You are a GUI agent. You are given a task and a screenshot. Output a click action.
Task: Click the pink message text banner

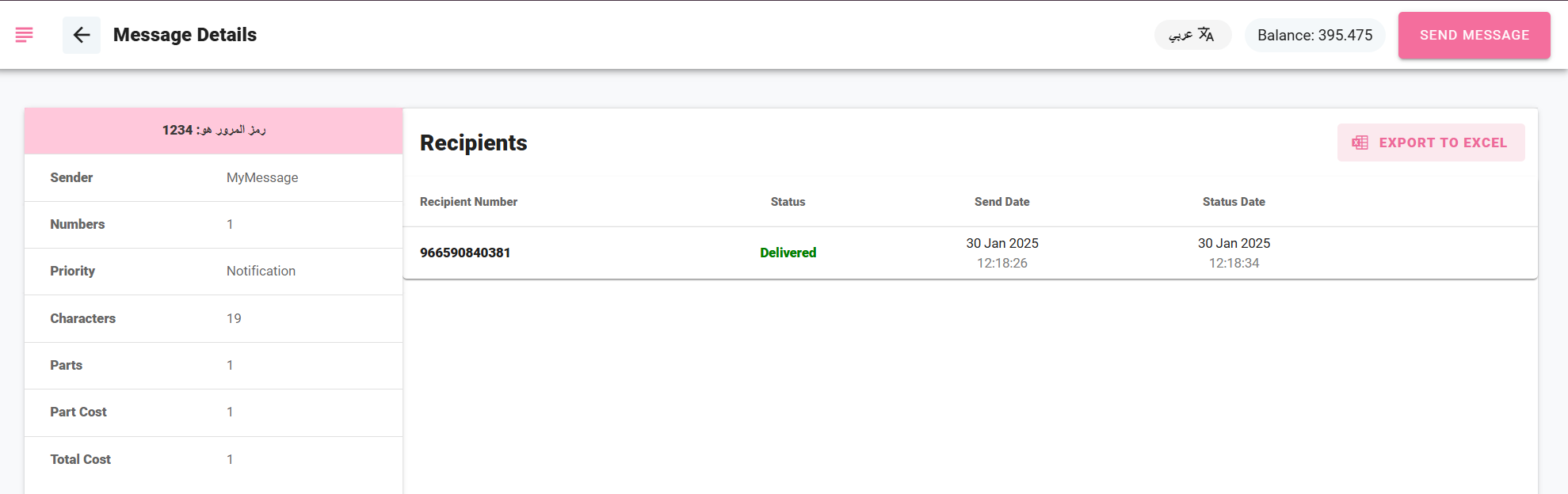tap(214, 131)
